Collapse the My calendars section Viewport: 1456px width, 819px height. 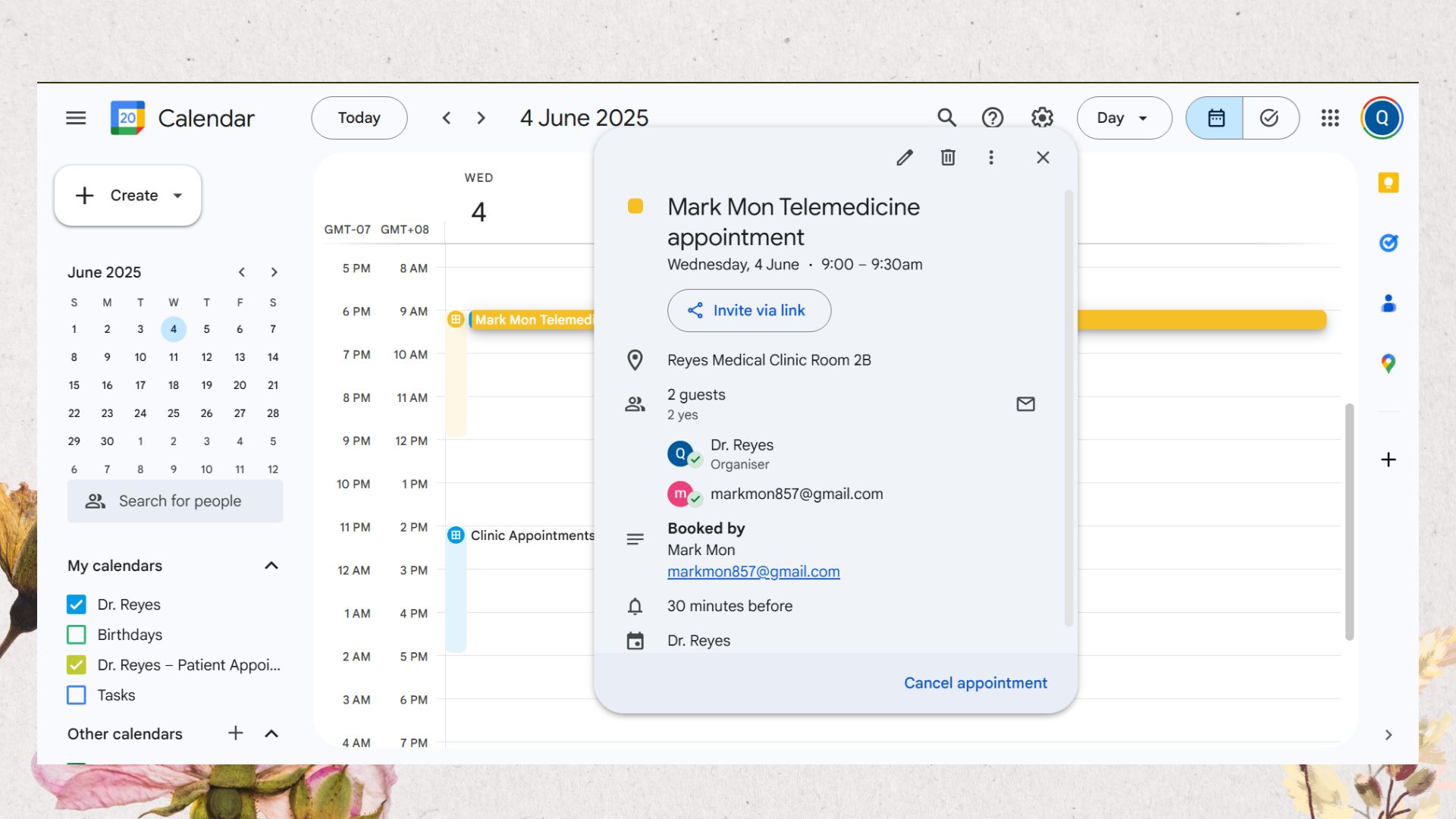pyautogui.click(x=271, y=566)
